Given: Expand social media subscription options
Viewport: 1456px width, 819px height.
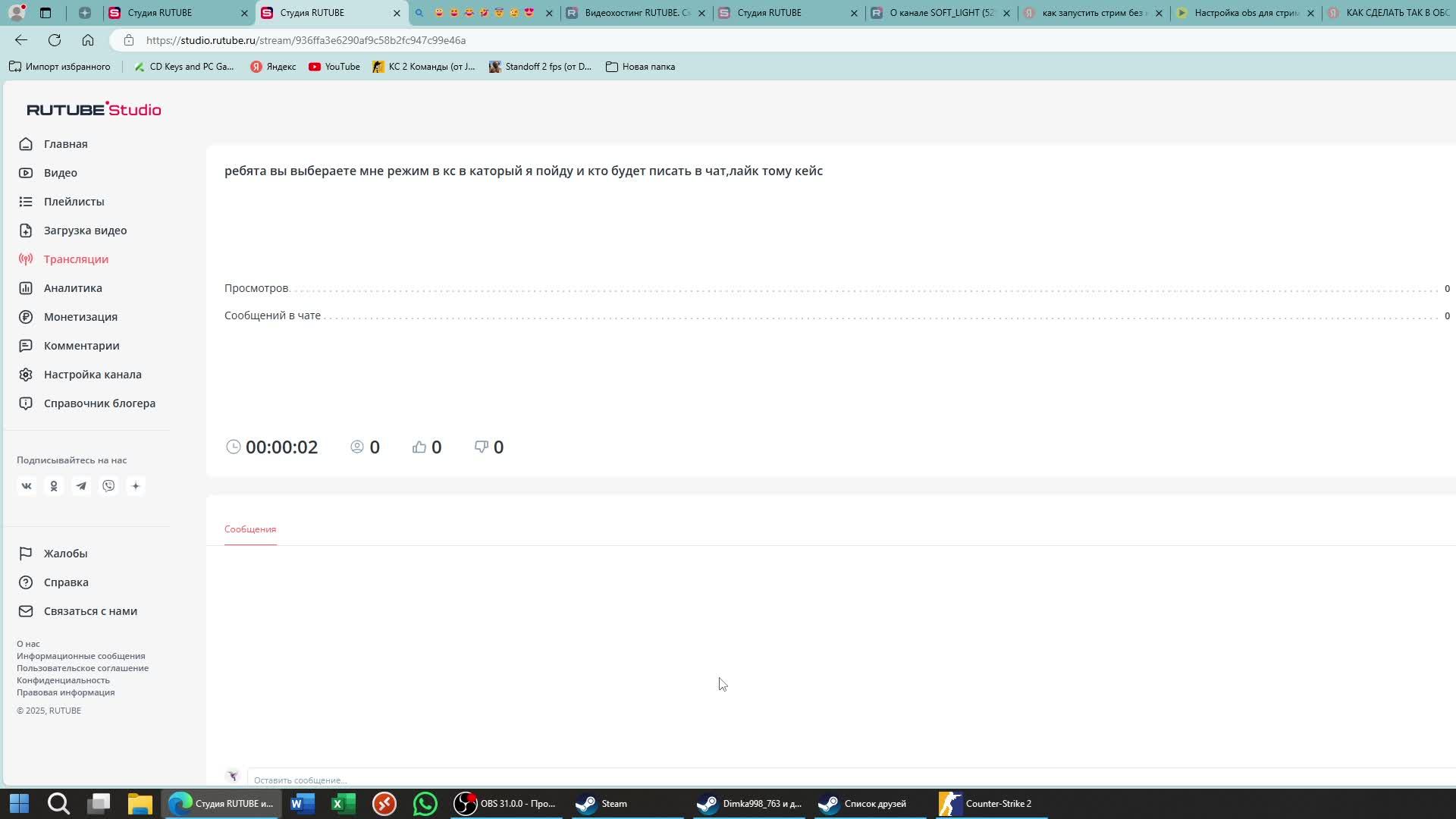Looking at the screenshot, I should [x=136, y=486].
